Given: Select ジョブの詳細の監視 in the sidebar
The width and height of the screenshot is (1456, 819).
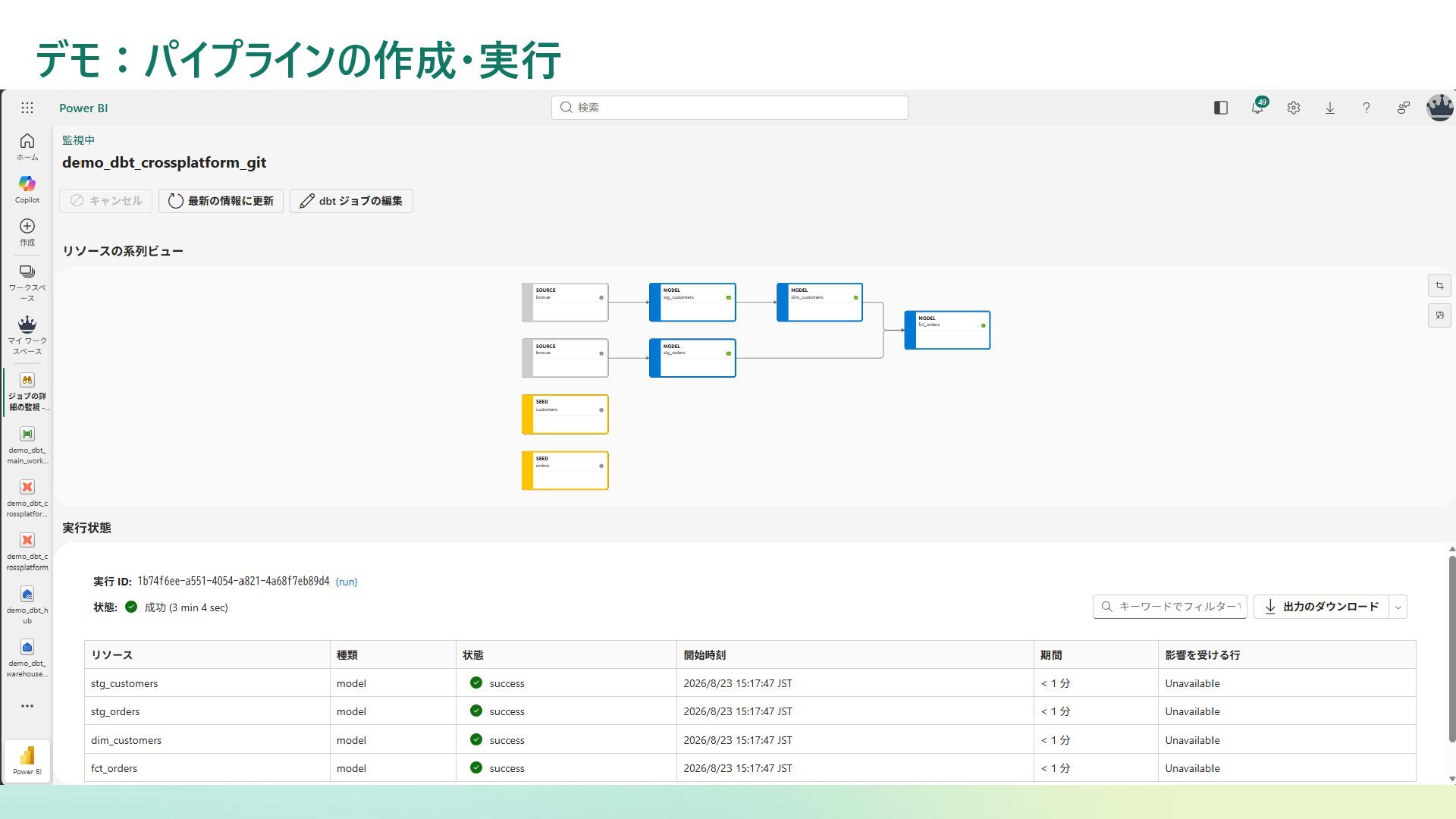Looking at the screenshot, I should tap(27, 392).
